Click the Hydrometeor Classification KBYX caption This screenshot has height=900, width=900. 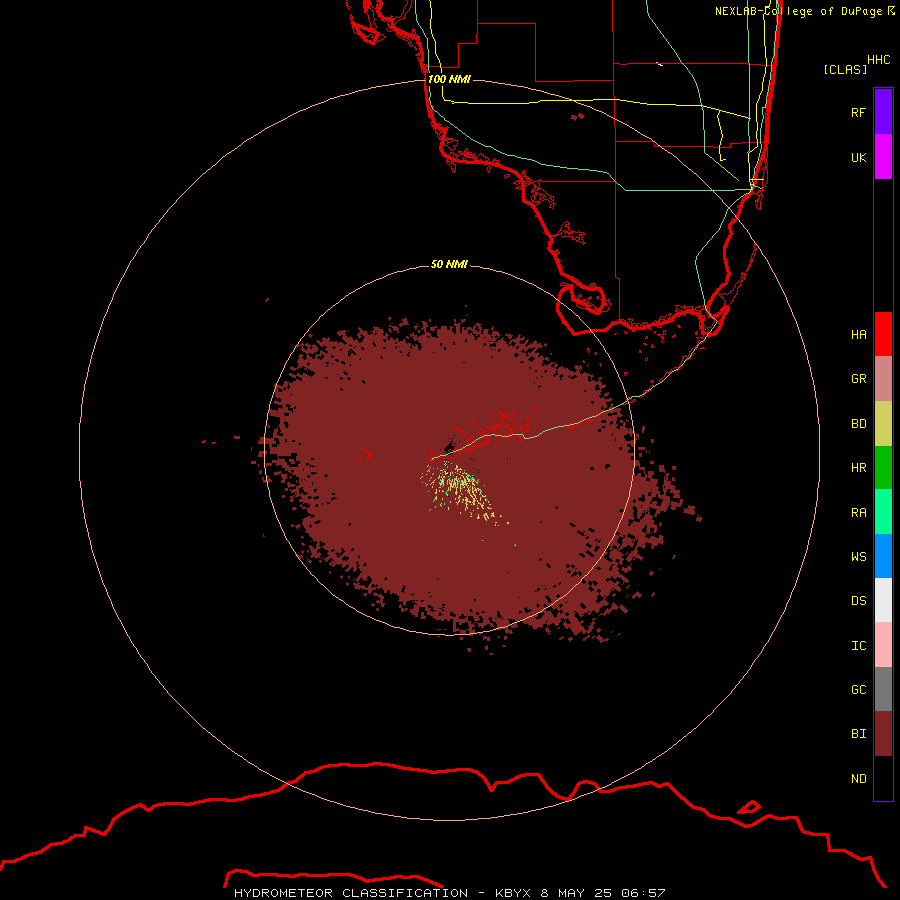[449, 893]
